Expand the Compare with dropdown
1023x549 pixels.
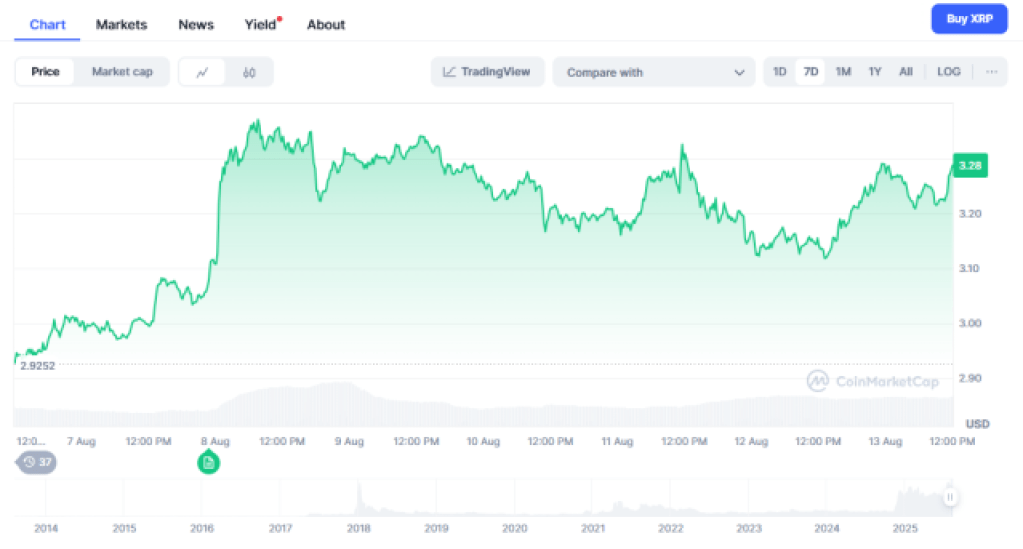click(x=654, y=72)
